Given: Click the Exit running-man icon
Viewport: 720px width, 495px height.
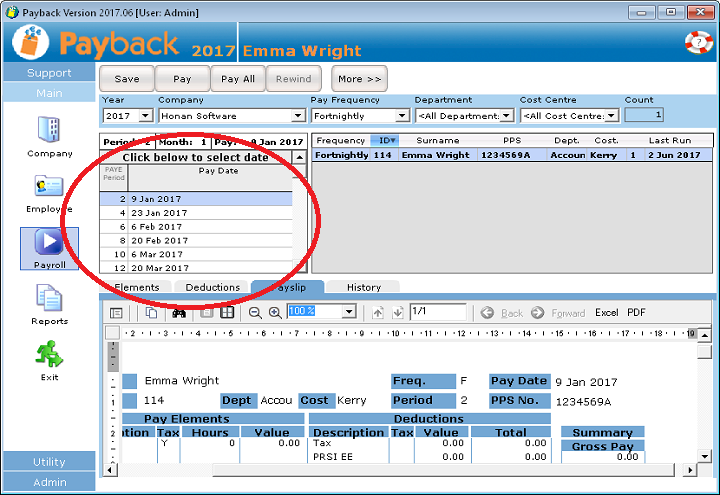Looking at the screenshot, I should (x=49, y=355).
